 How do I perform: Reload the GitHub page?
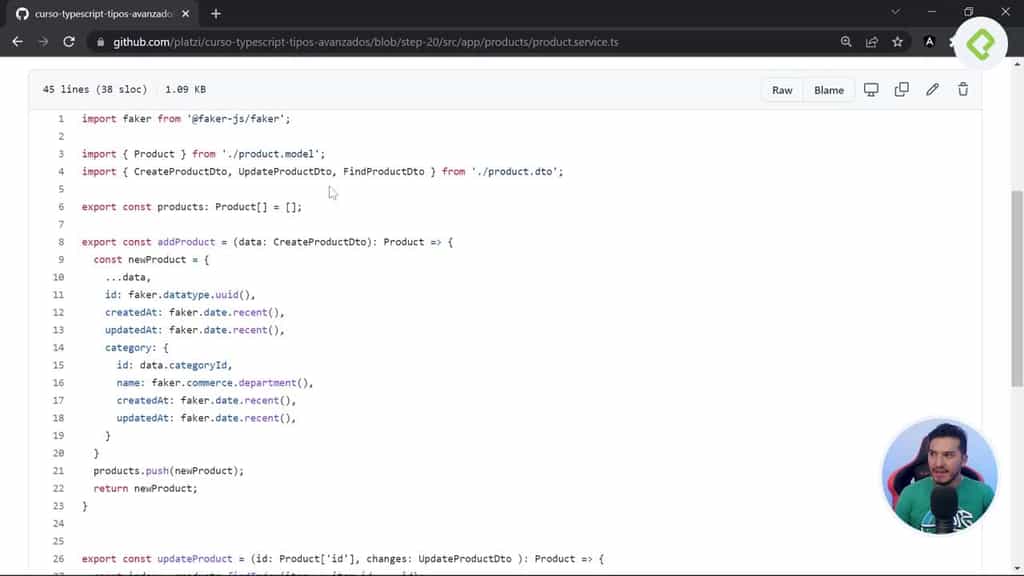click(x=66, y=42)
